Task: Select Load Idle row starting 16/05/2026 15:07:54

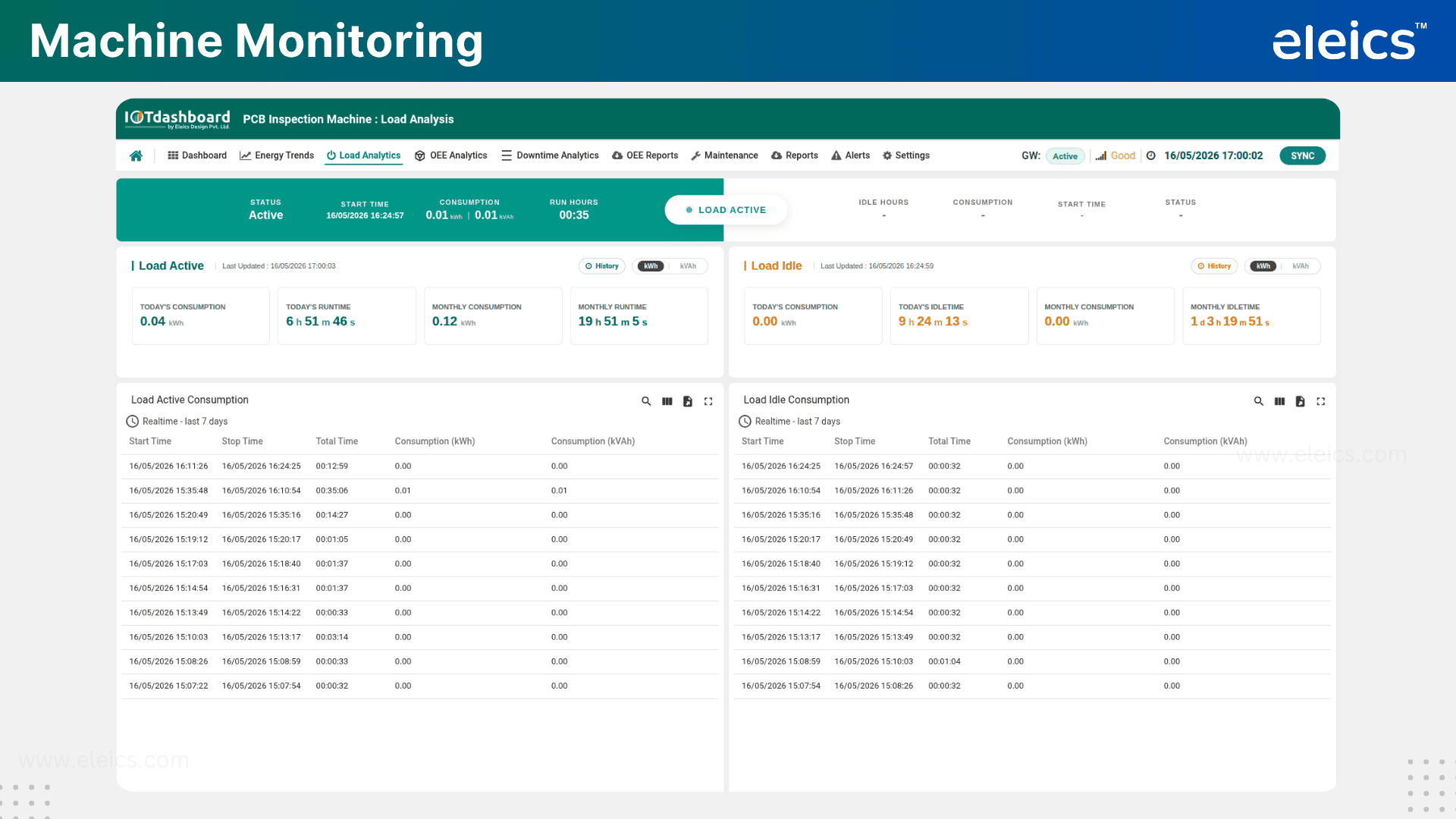Action: pos(1032,686)
